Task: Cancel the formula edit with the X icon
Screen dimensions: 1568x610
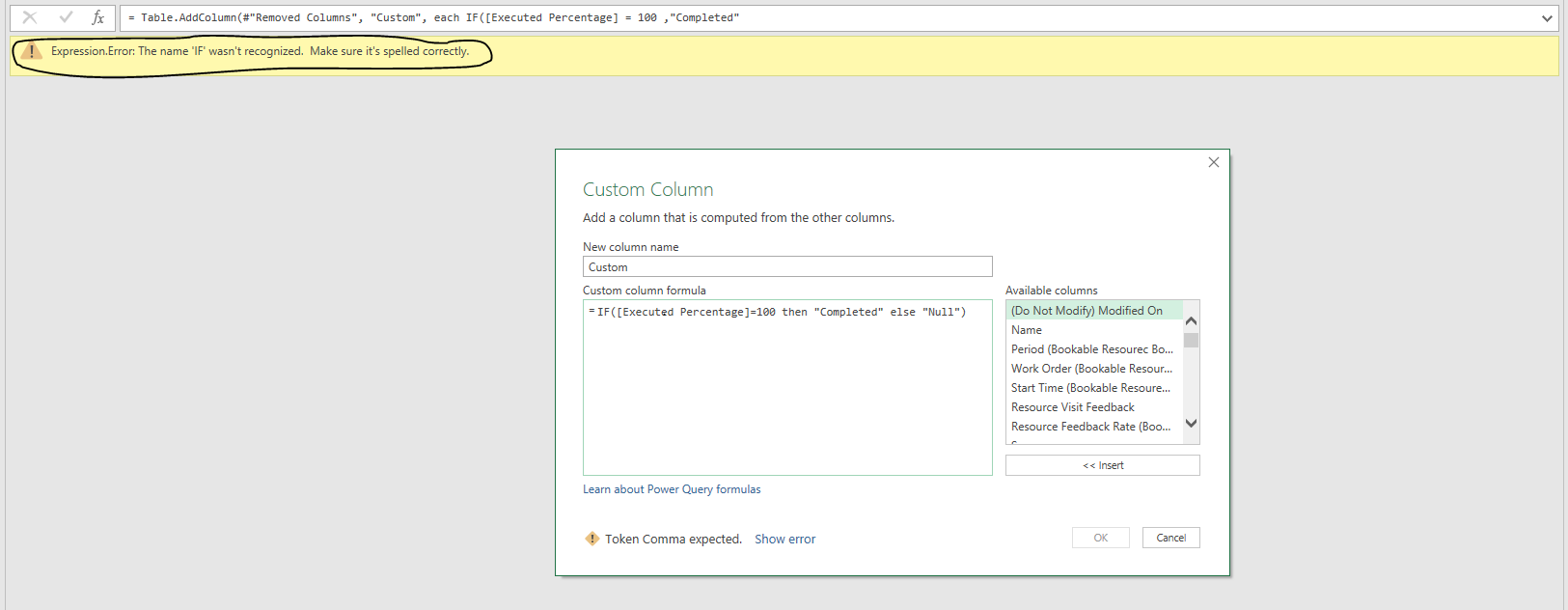Action: [30, 17]
